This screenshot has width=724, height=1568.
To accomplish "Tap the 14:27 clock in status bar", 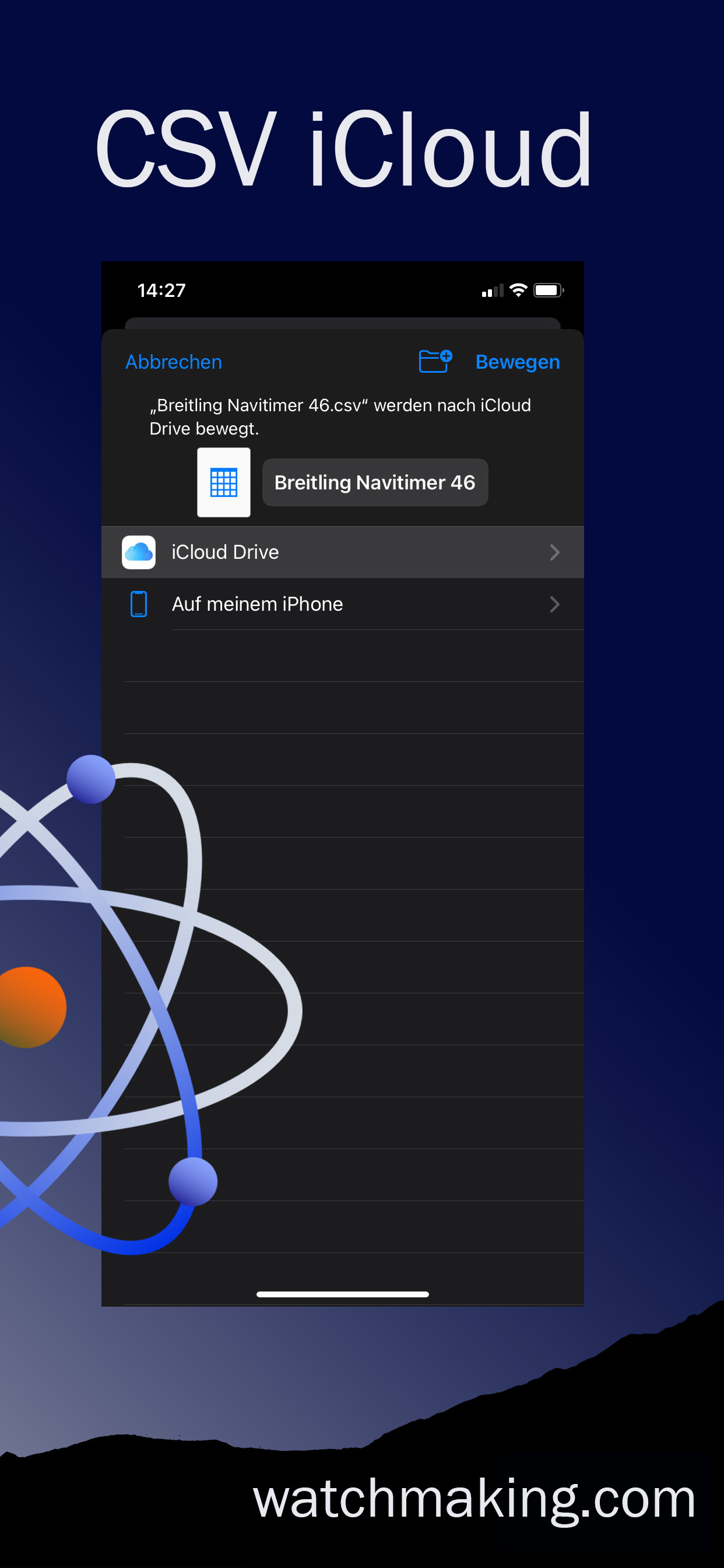I will 161,290.
